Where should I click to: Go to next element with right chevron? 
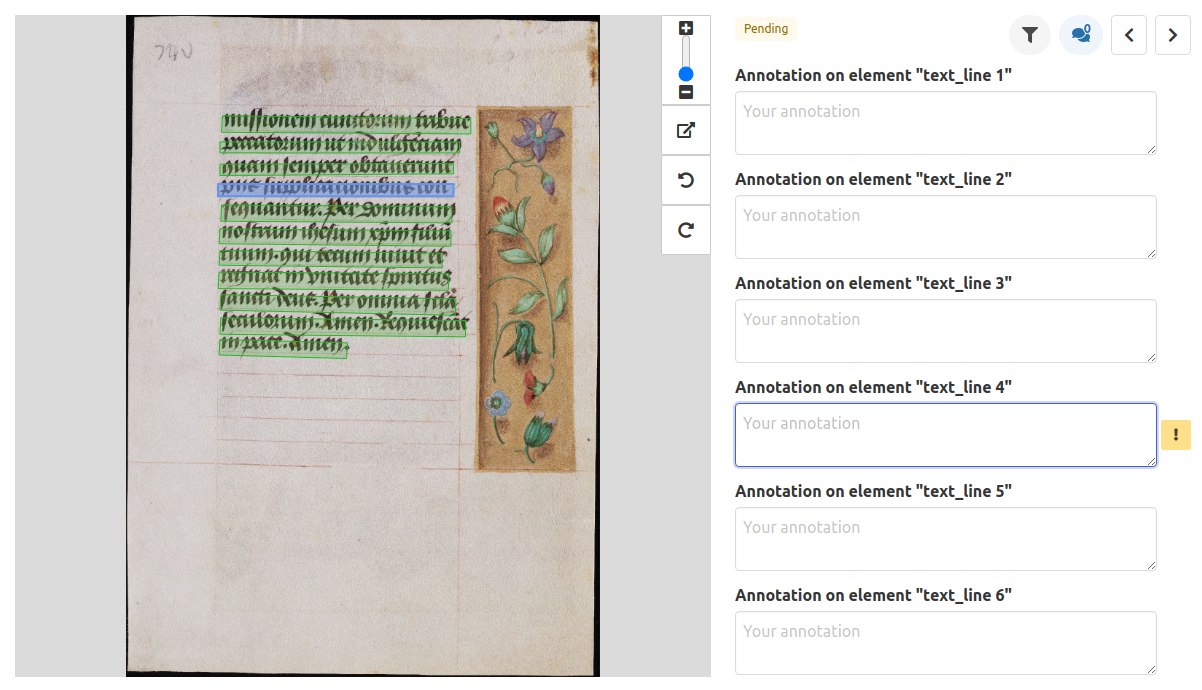point(1173,35)
